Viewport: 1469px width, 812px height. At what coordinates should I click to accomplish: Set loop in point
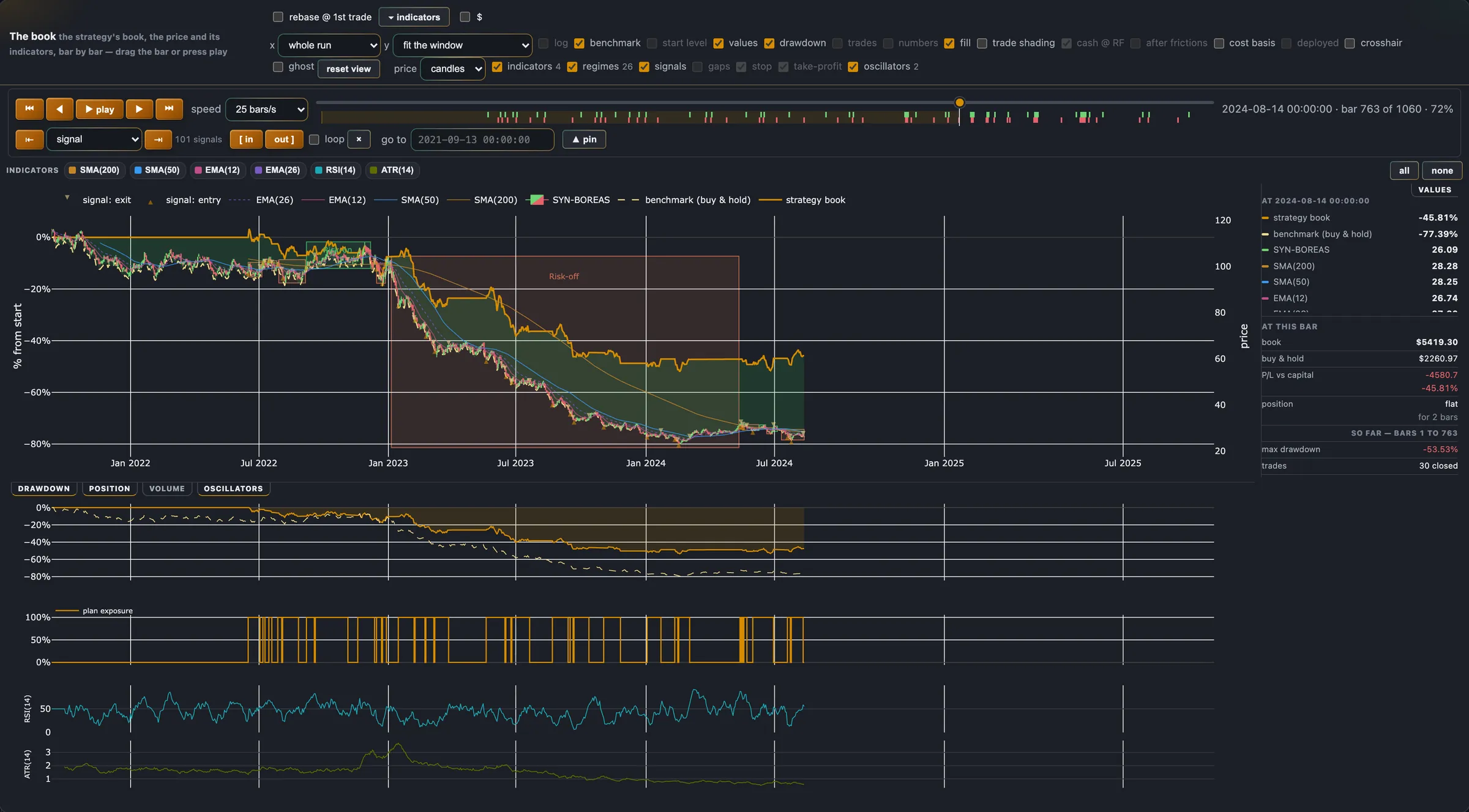[x=246, y=140]
